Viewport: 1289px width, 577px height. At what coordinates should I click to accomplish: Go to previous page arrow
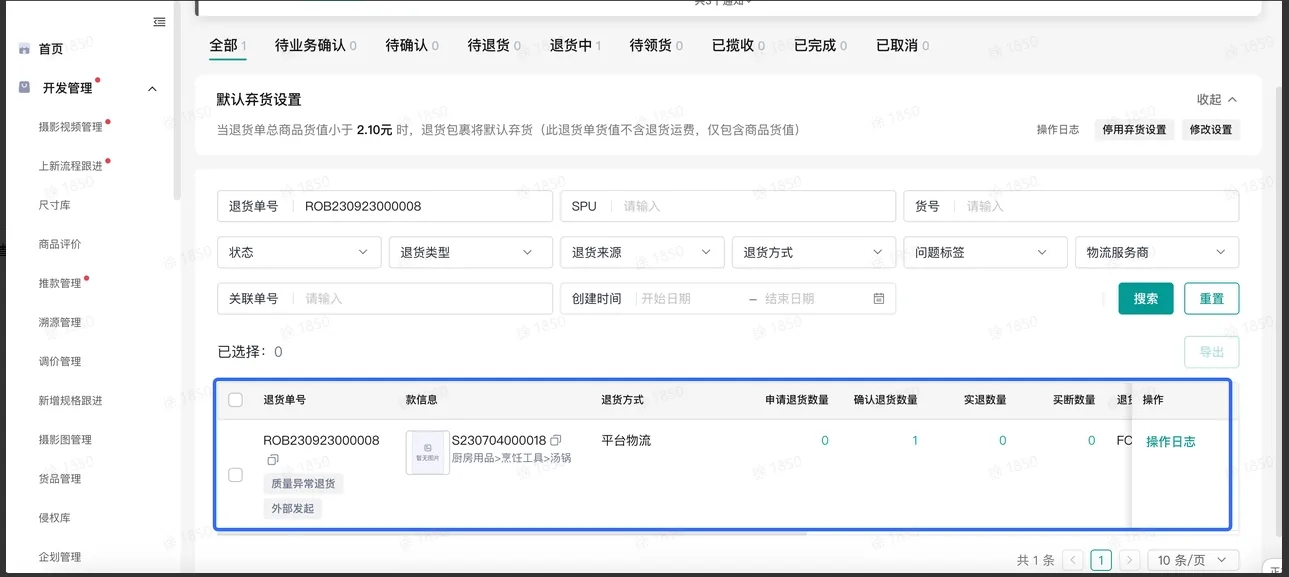coord(1073,560)
